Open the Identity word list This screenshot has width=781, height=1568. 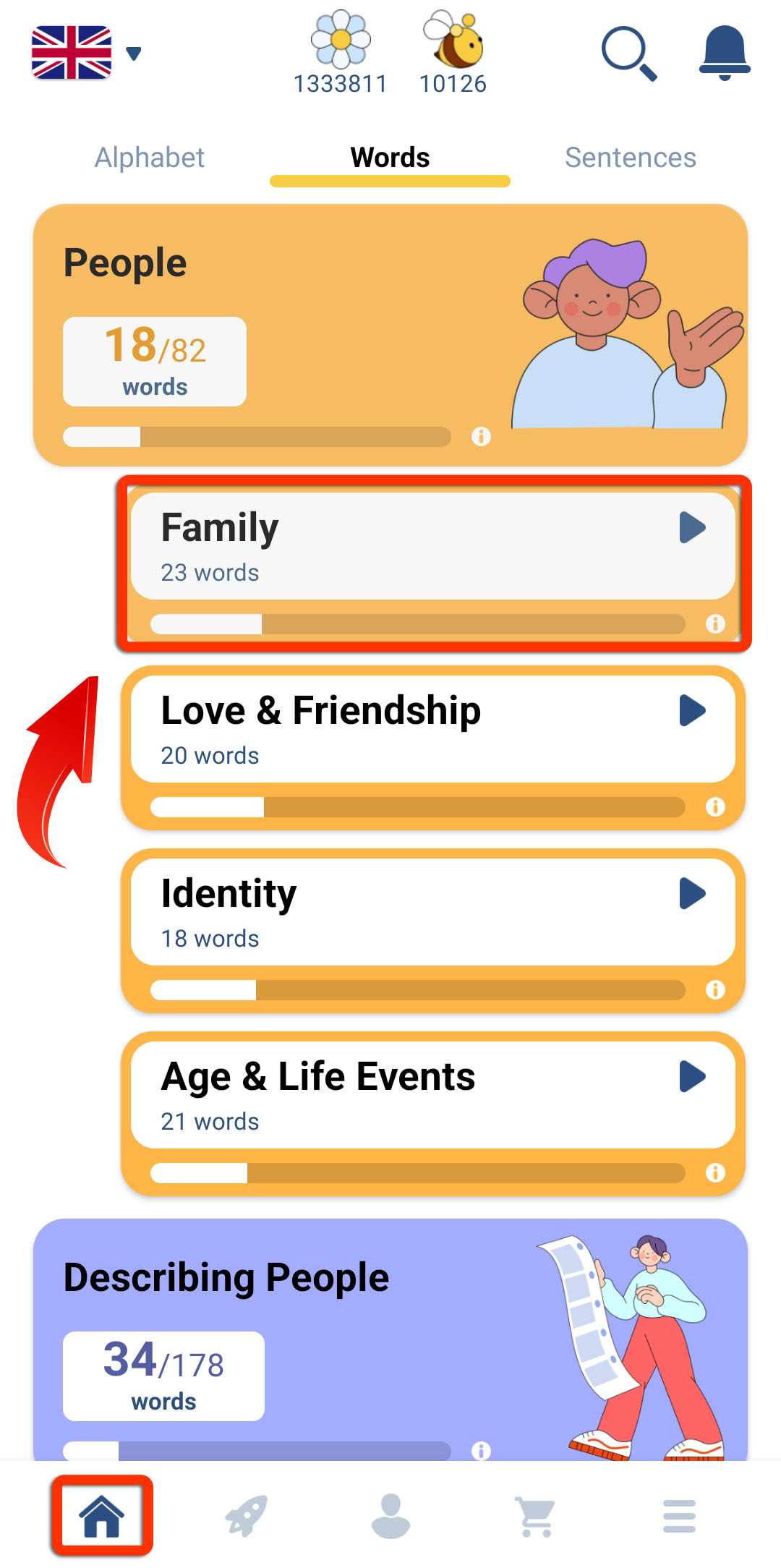[432, 912]
